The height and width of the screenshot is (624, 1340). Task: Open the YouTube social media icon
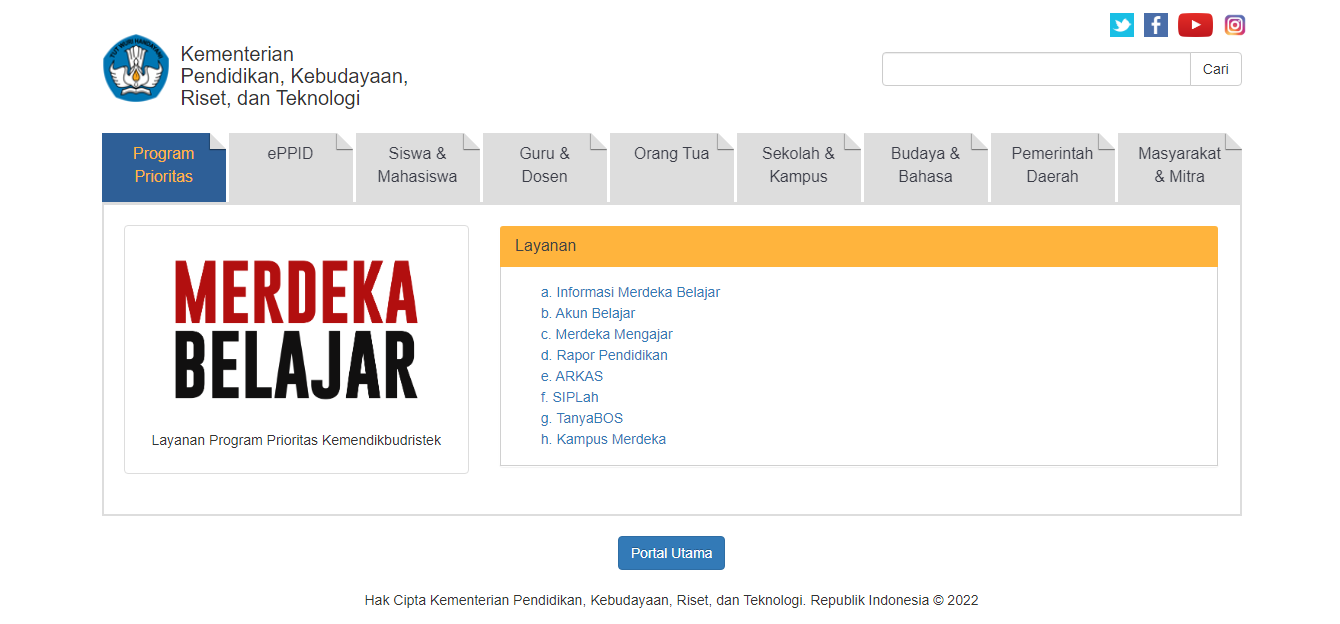[1195, 25]
